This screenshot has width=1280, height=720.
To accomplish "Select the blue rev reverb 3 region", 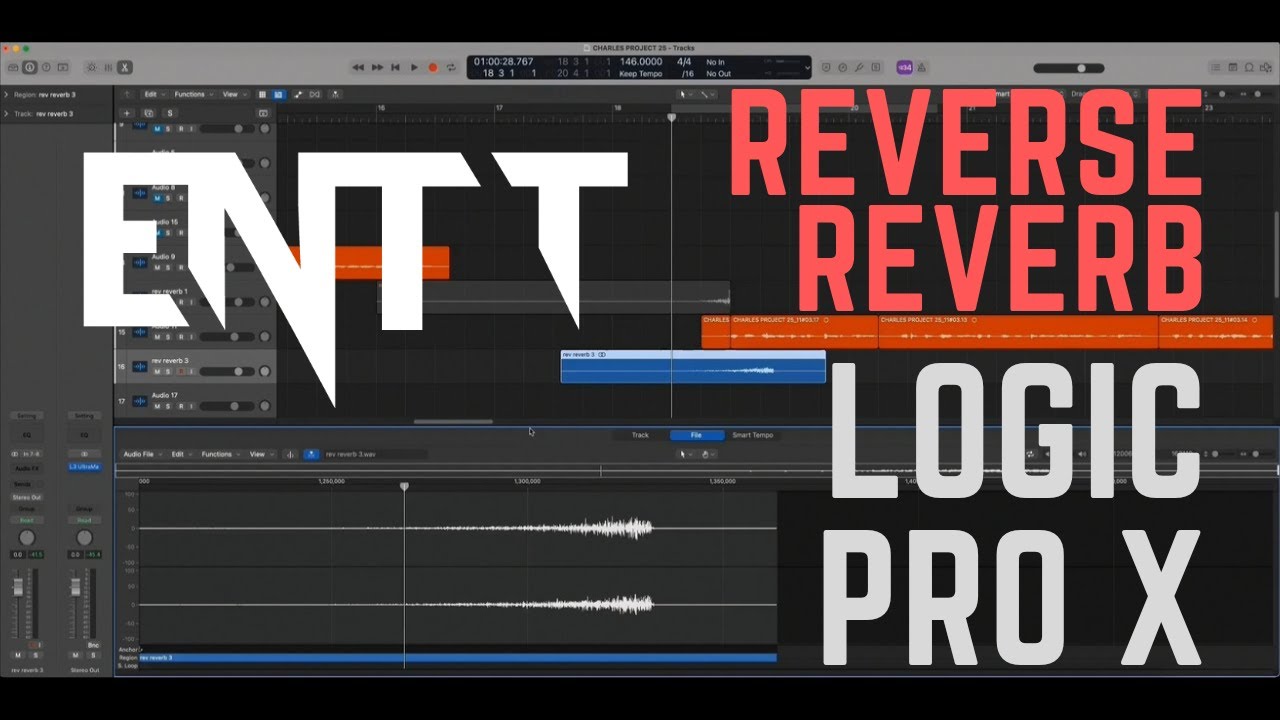I will pyautogui.click(x=693, y=366).
